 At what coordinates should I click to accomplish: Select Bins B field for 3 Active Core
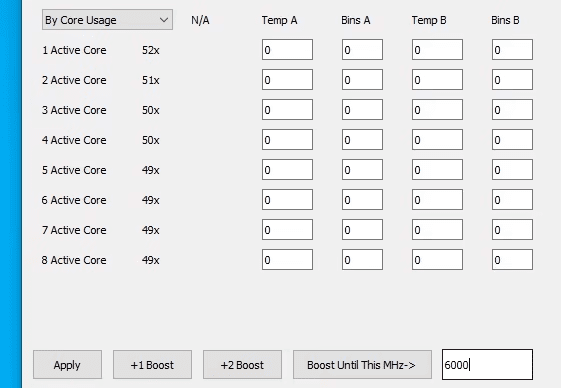[512, 110]
